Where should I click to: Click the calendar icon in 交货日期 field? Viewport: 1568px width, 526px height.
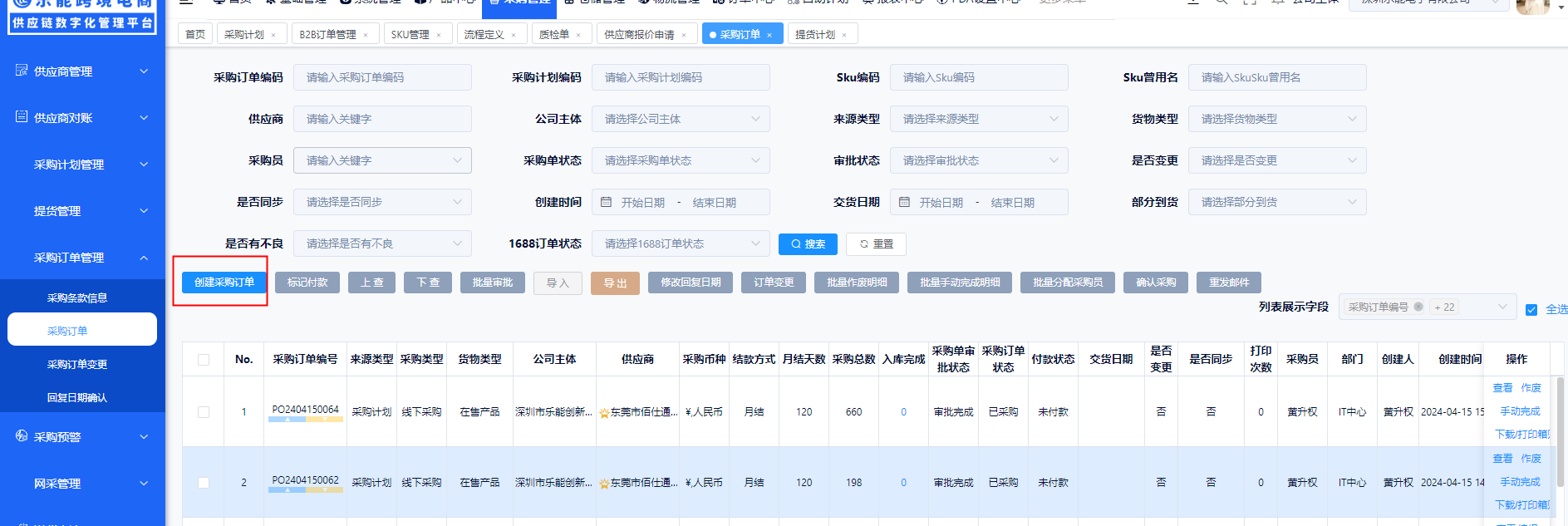click(904, 202)
